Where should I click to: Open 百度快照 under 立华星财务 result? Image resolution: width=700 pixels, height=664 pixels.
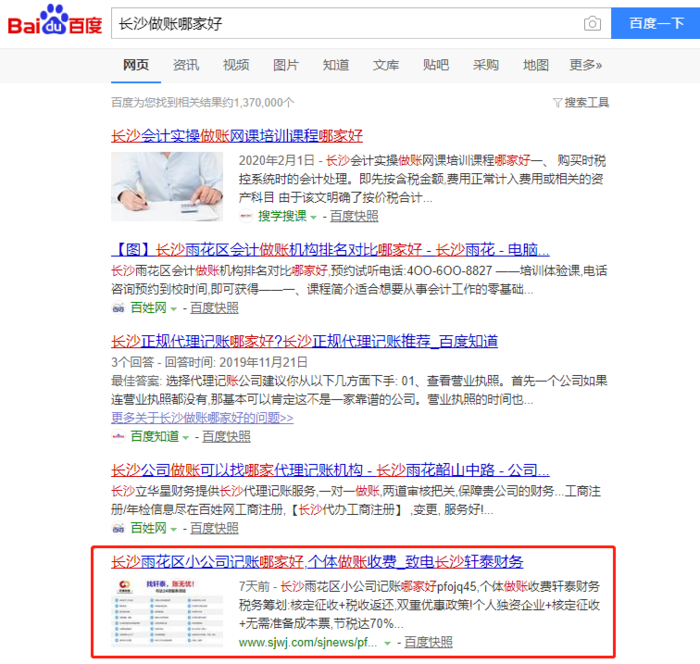[x=214, y=528]
